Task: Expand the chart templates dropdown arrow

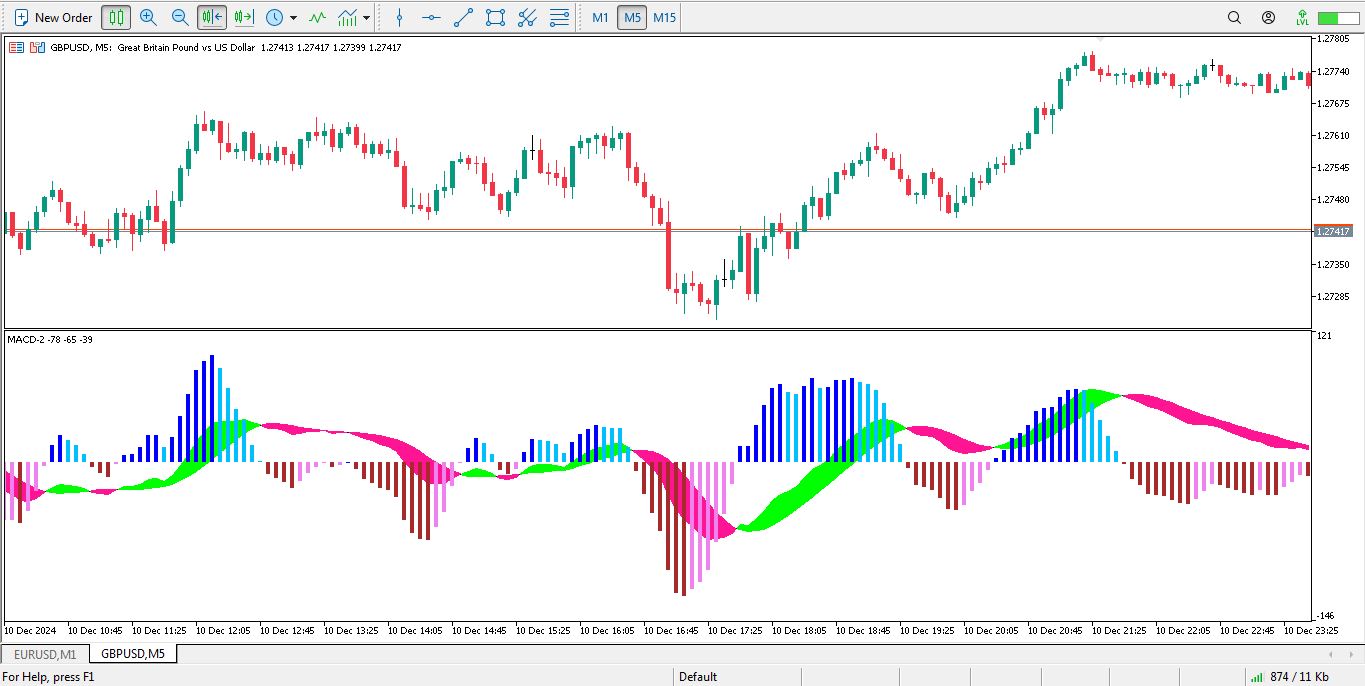Action: [x=367, y=18]
